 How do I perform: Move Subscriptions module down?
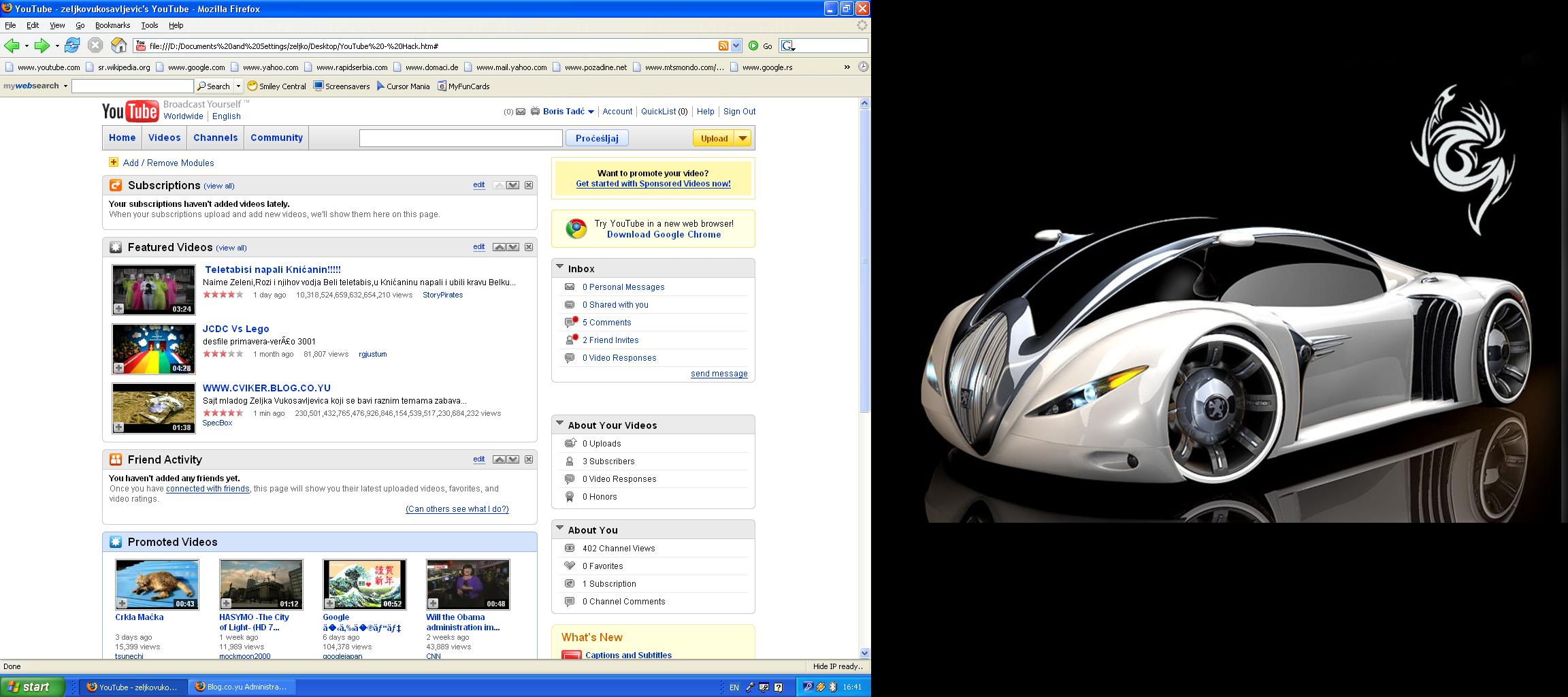point(513,185)
